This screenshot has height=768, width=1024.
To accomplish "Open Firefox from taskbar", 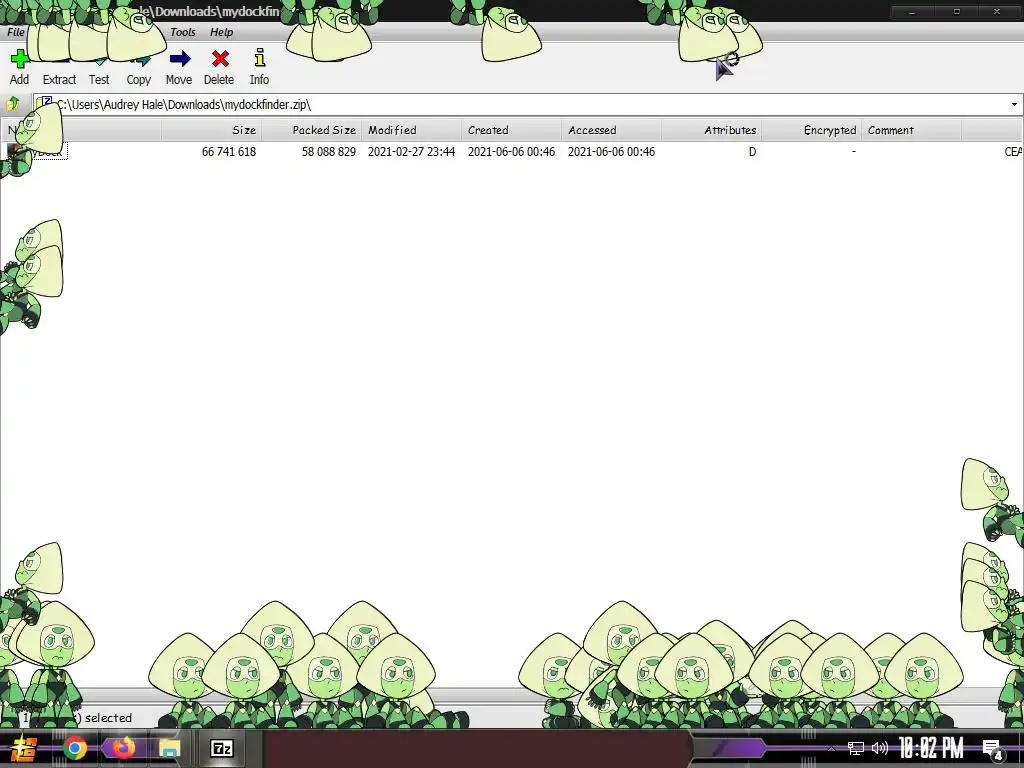I will click(x=122, y=748).
